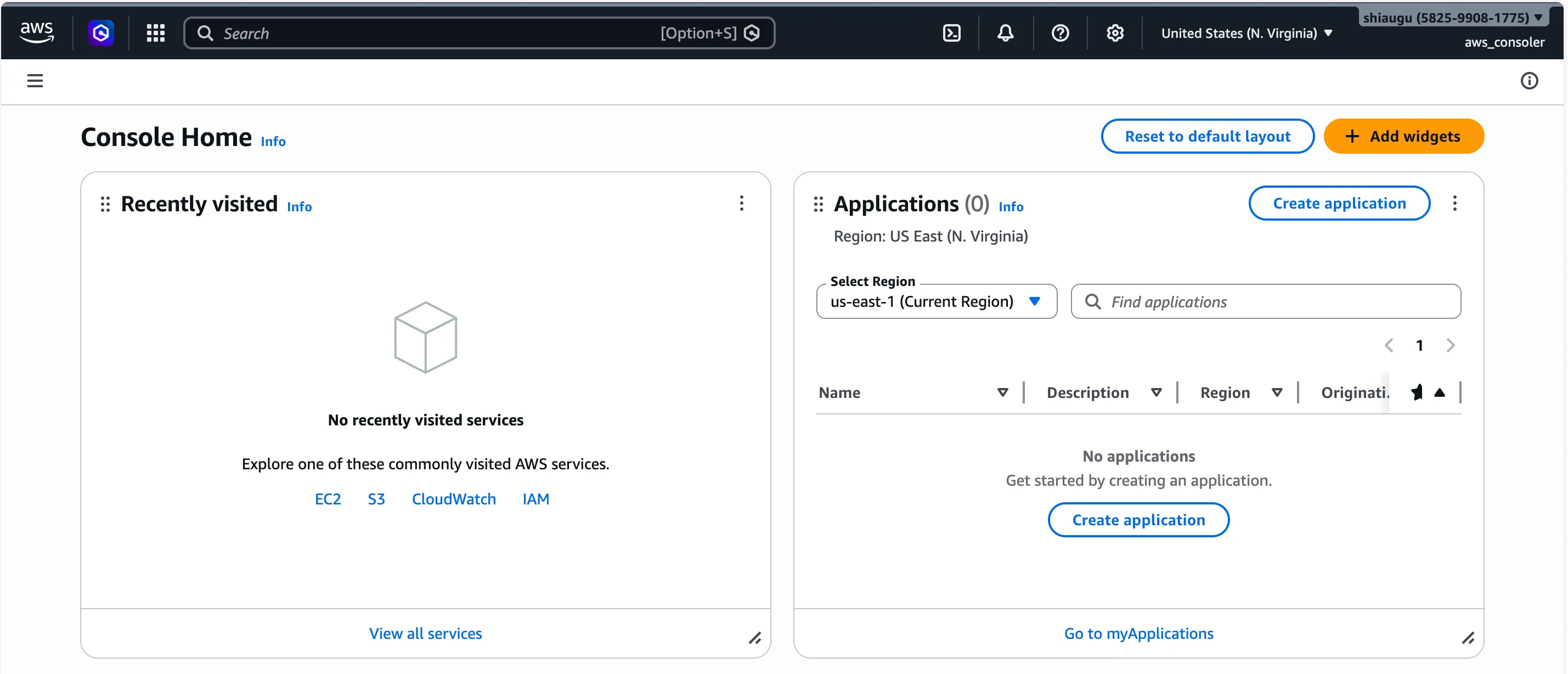Open Info link beside Console Home
The image size is (1568, 674).
point(273,141)
